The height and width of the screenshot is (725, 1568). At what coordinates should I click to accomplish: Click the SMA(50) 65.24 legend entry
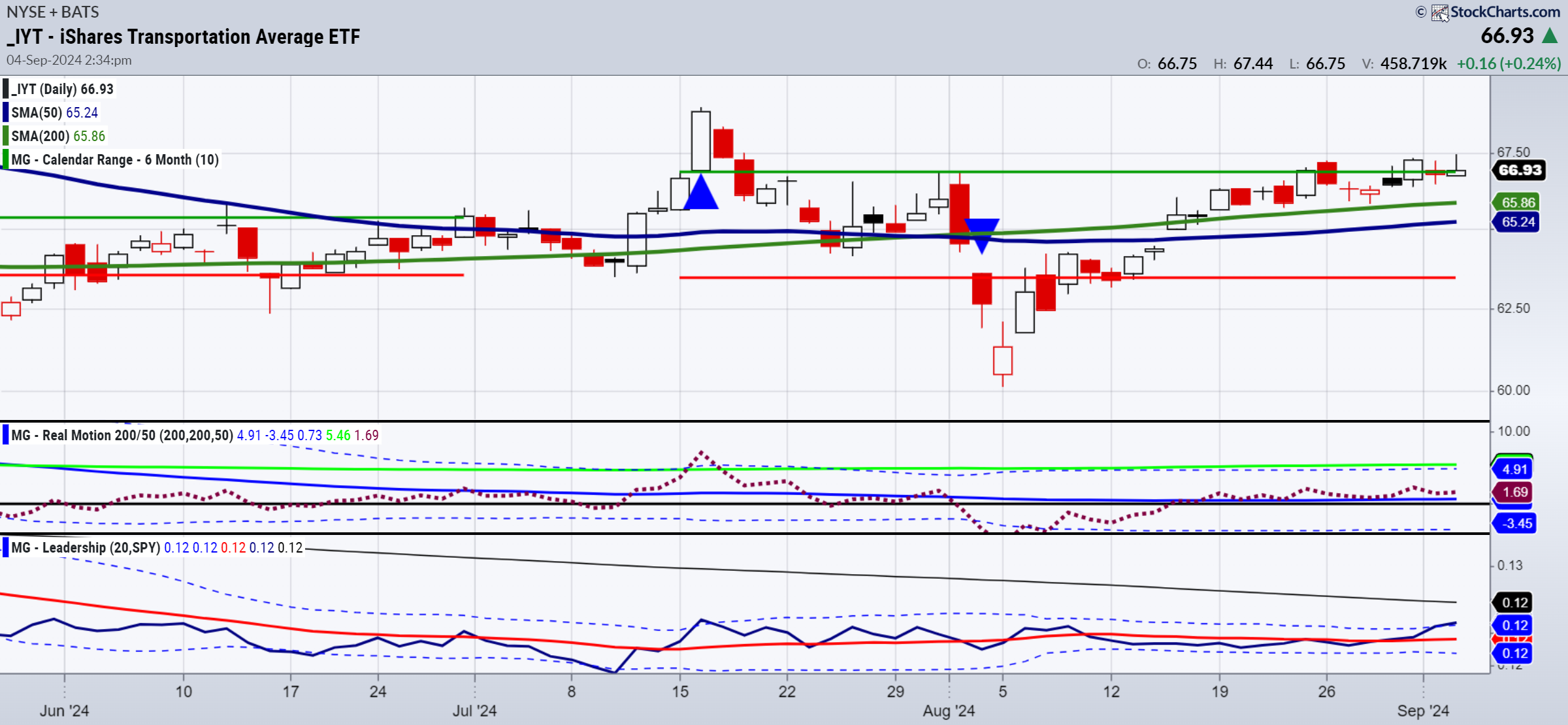pyautogui.click(x=55, y=112)
